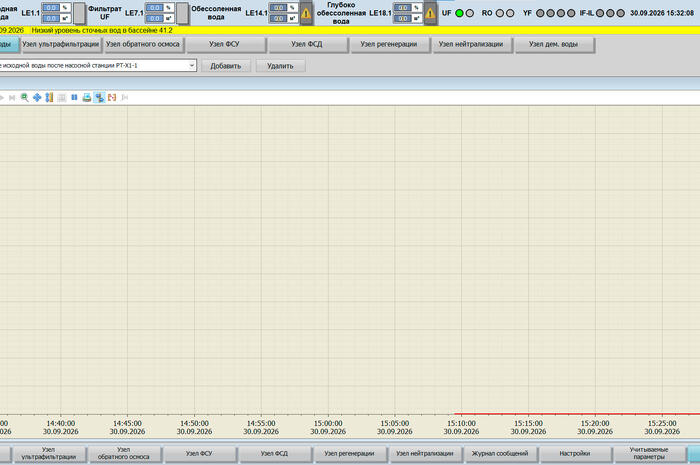Click the Добавить button
700x465 pixels.
pyautogui.click(x=225, y=66)
